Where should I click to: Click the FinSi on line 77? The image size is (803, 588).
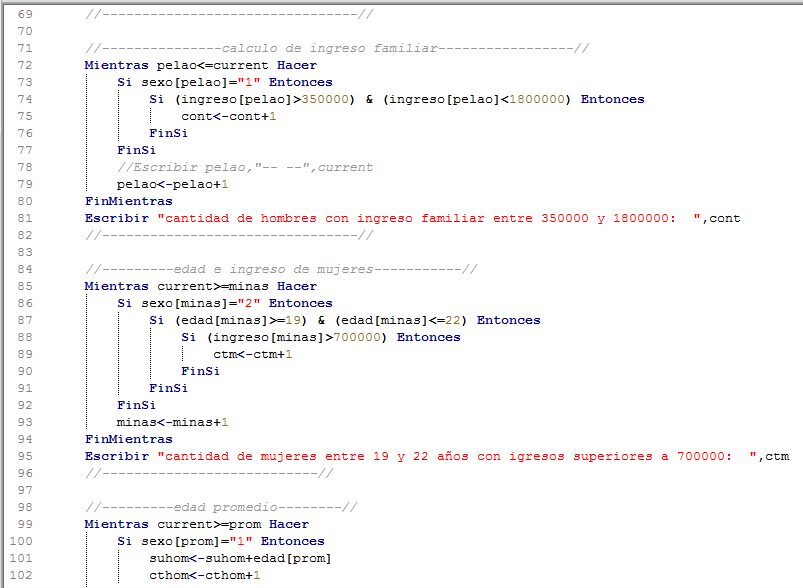click(x=136, y=150)
